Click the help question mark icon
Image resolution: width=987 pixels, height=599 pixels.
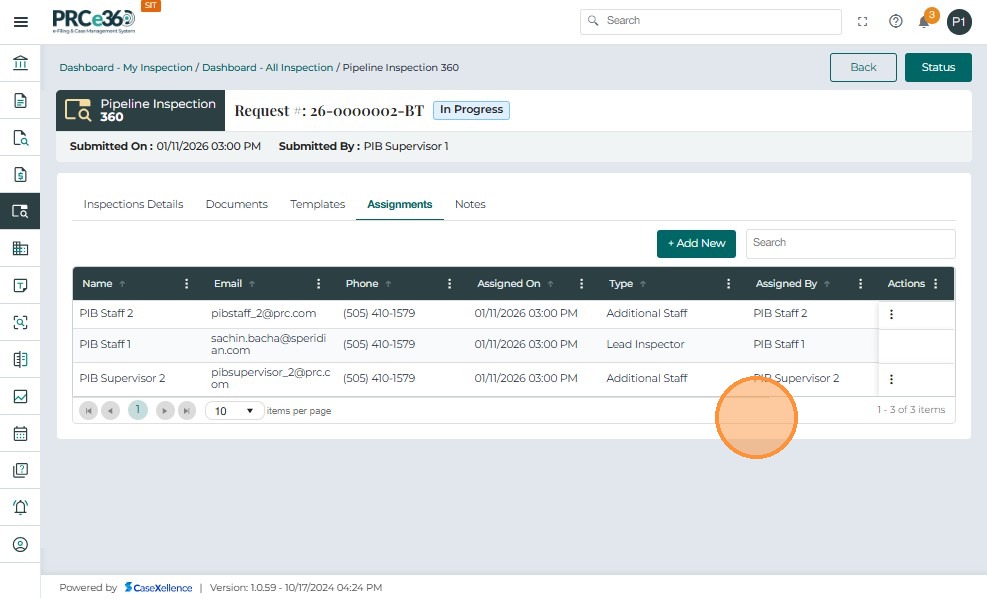click(895, 21)
